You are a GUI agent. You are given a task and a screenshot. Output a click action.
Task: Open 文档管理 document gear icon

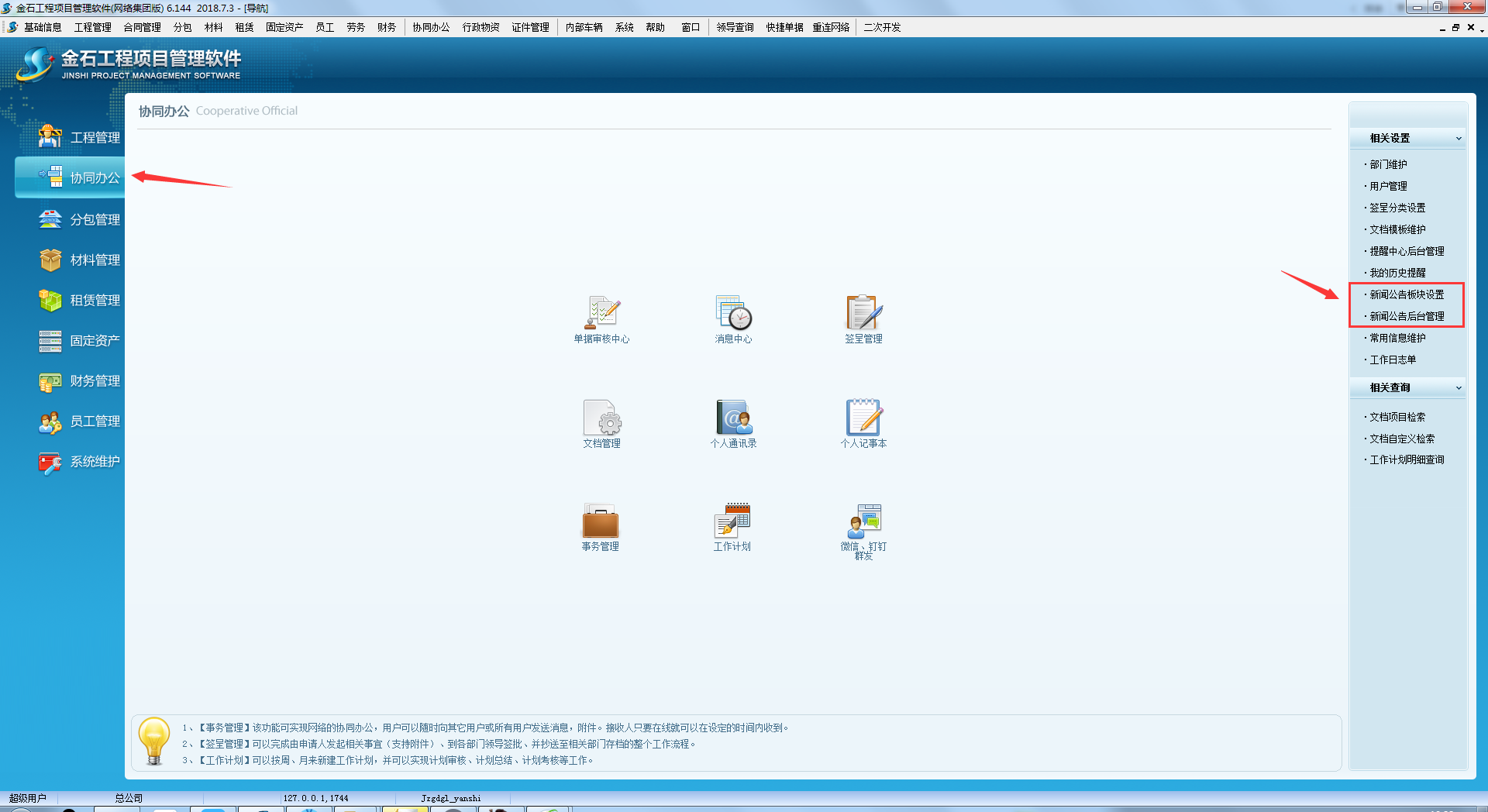pos(601,417)
